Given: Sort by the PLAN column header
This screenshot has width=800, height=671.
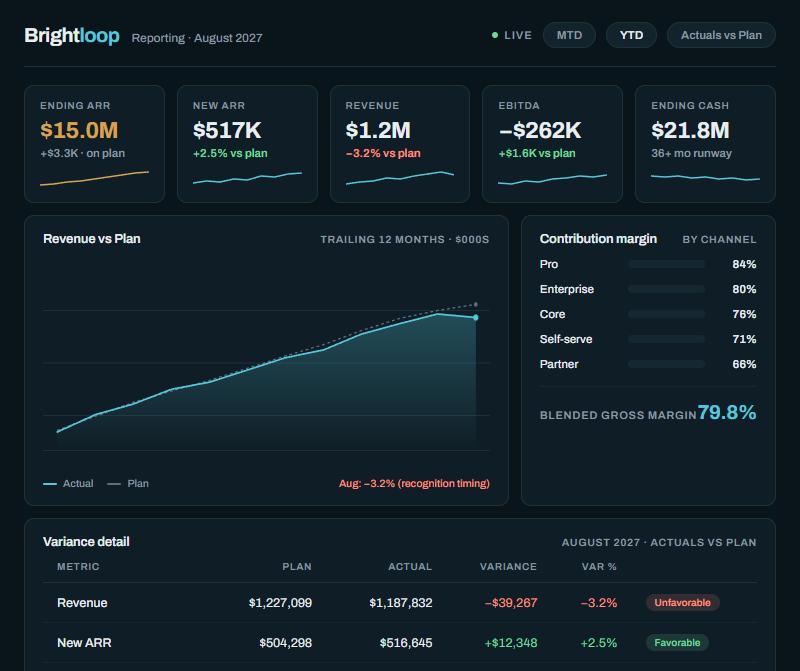Looking at the screenshot, I should (297, 566).
